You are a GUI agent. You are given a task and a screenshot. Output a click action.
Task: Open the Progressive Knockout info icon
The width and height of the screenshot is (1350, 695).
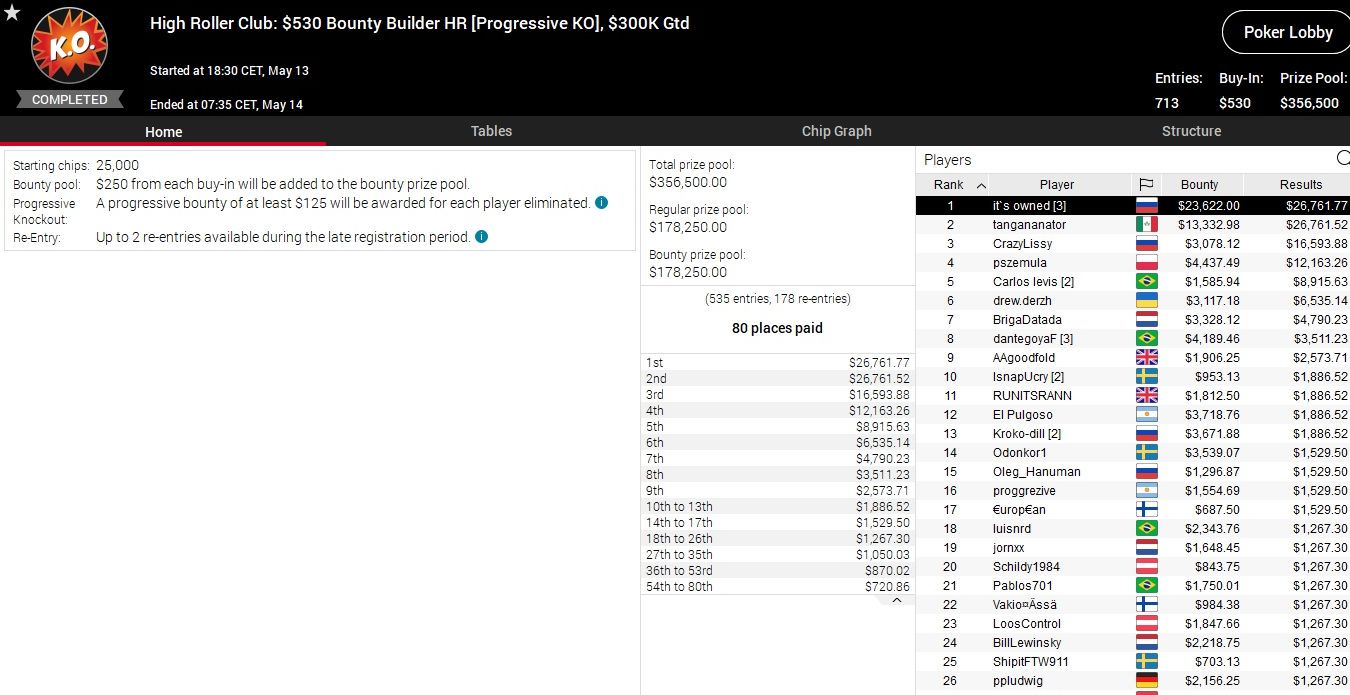(x=601, y=202)
